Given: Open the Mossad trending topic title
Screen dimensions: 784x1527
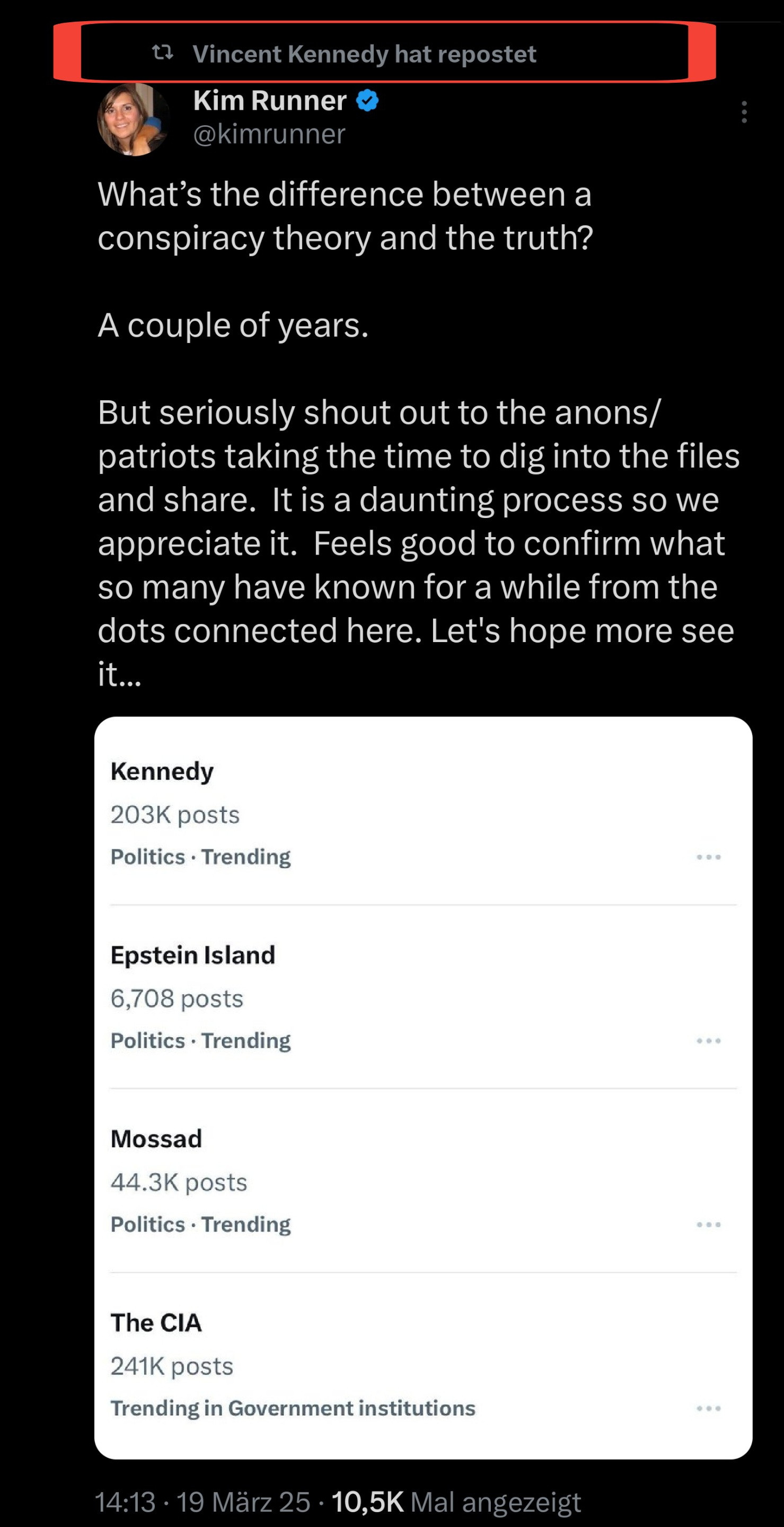Looking at the screenshot, I should 156,1139.
